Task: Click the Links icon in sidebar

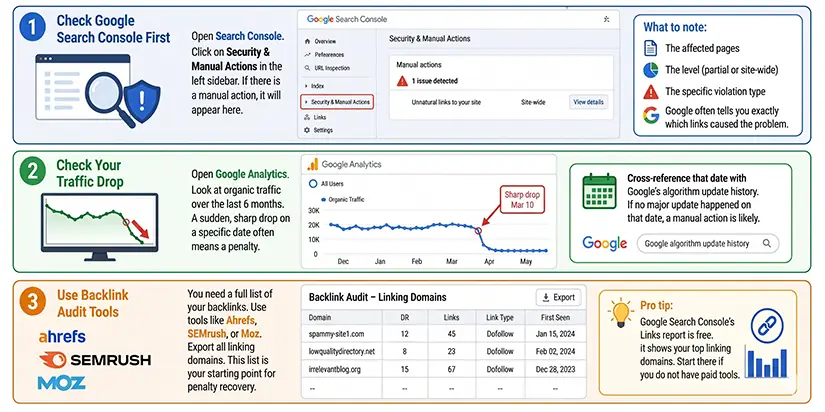Action: (x=307, y=117)
